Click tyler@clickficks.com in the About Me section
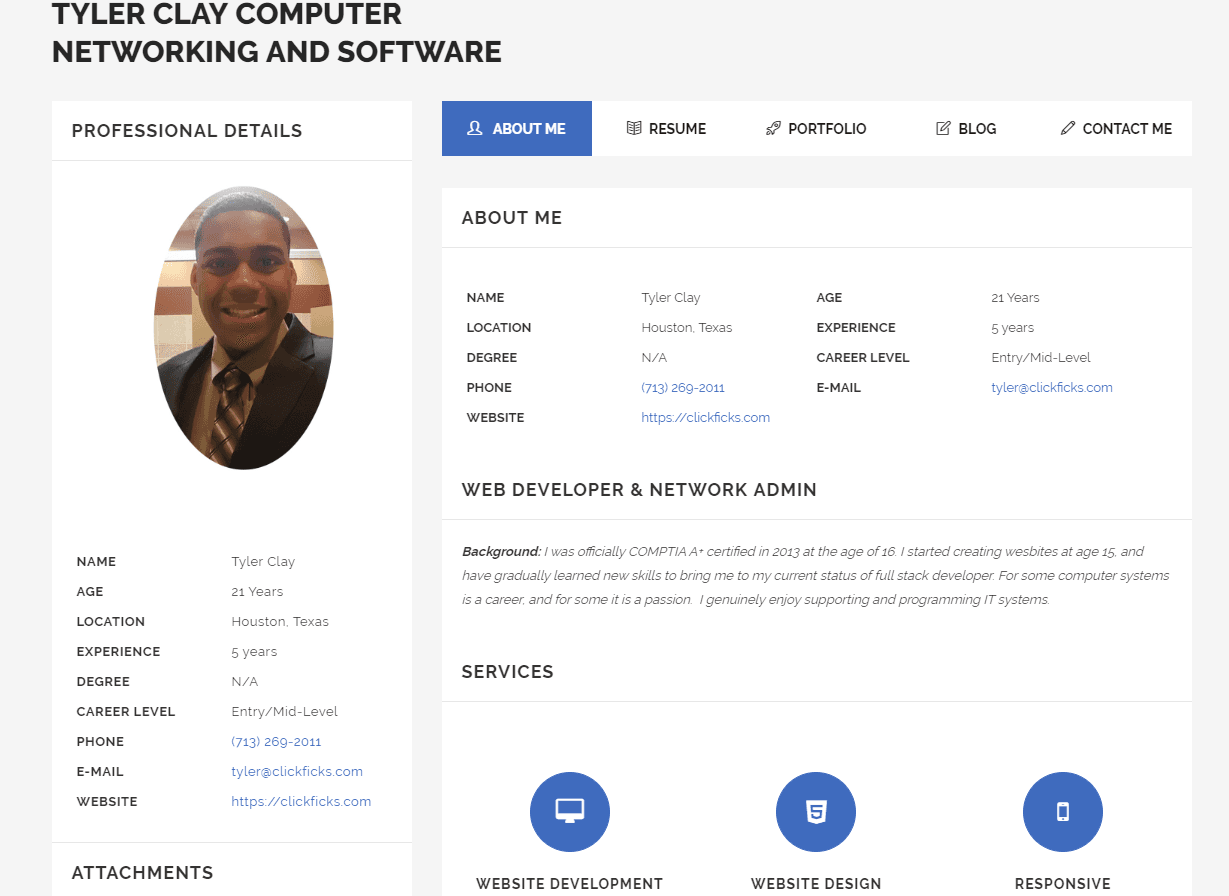Viewport: 1229px width, 896px height. 1052,388
